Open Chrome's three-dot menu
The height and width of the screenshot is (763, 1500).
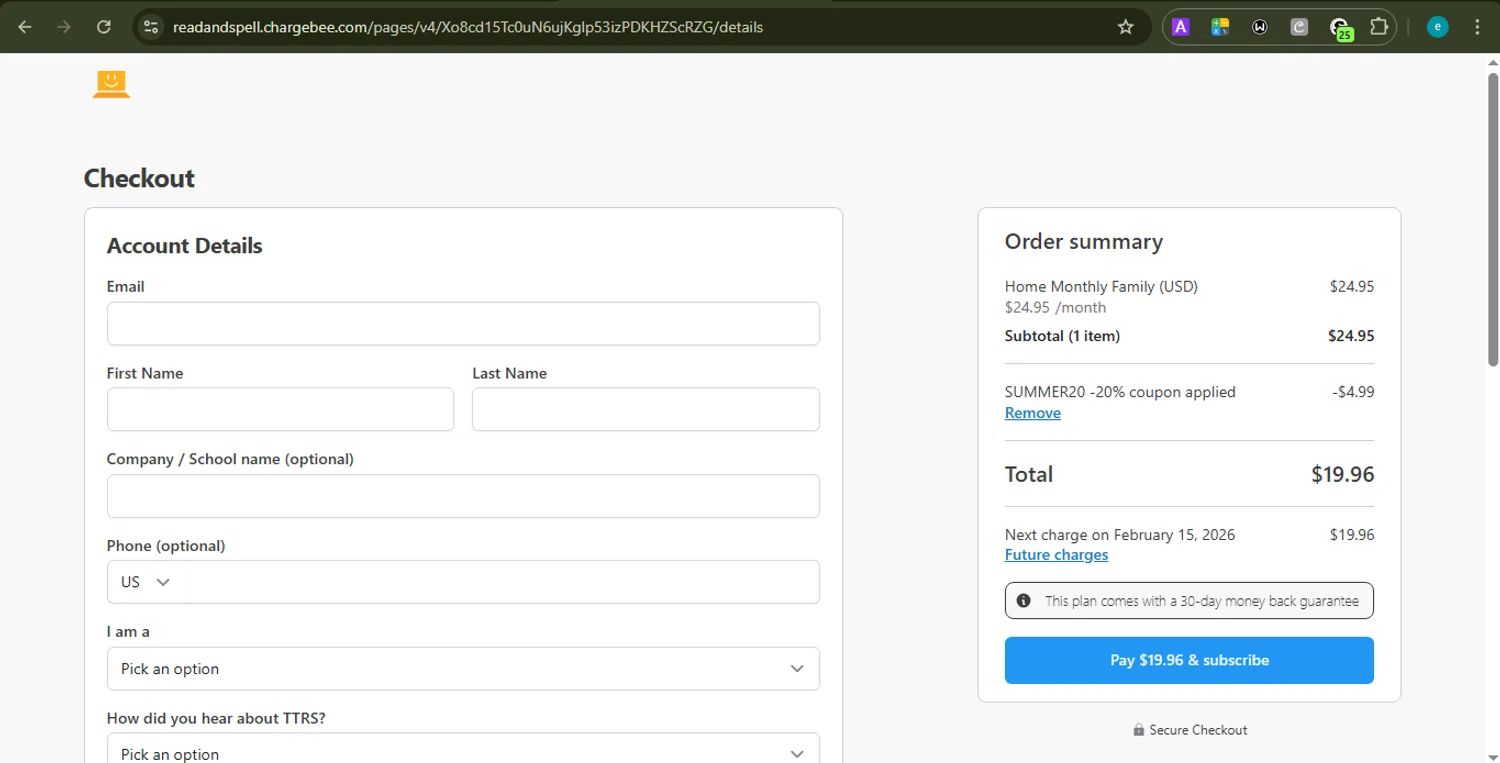(x=1477, y=27)
